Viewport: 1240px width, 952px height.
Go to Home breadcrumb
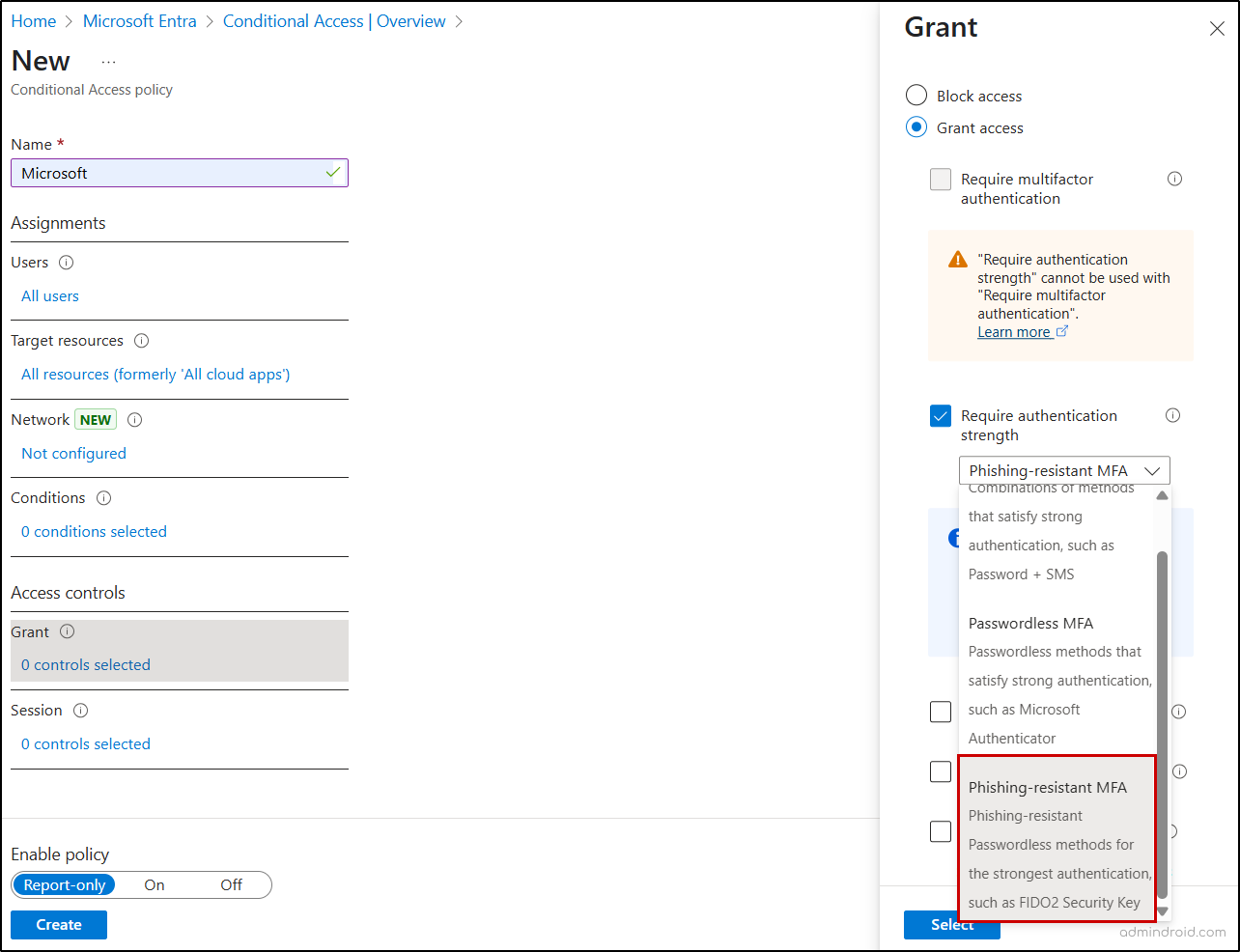34,21
